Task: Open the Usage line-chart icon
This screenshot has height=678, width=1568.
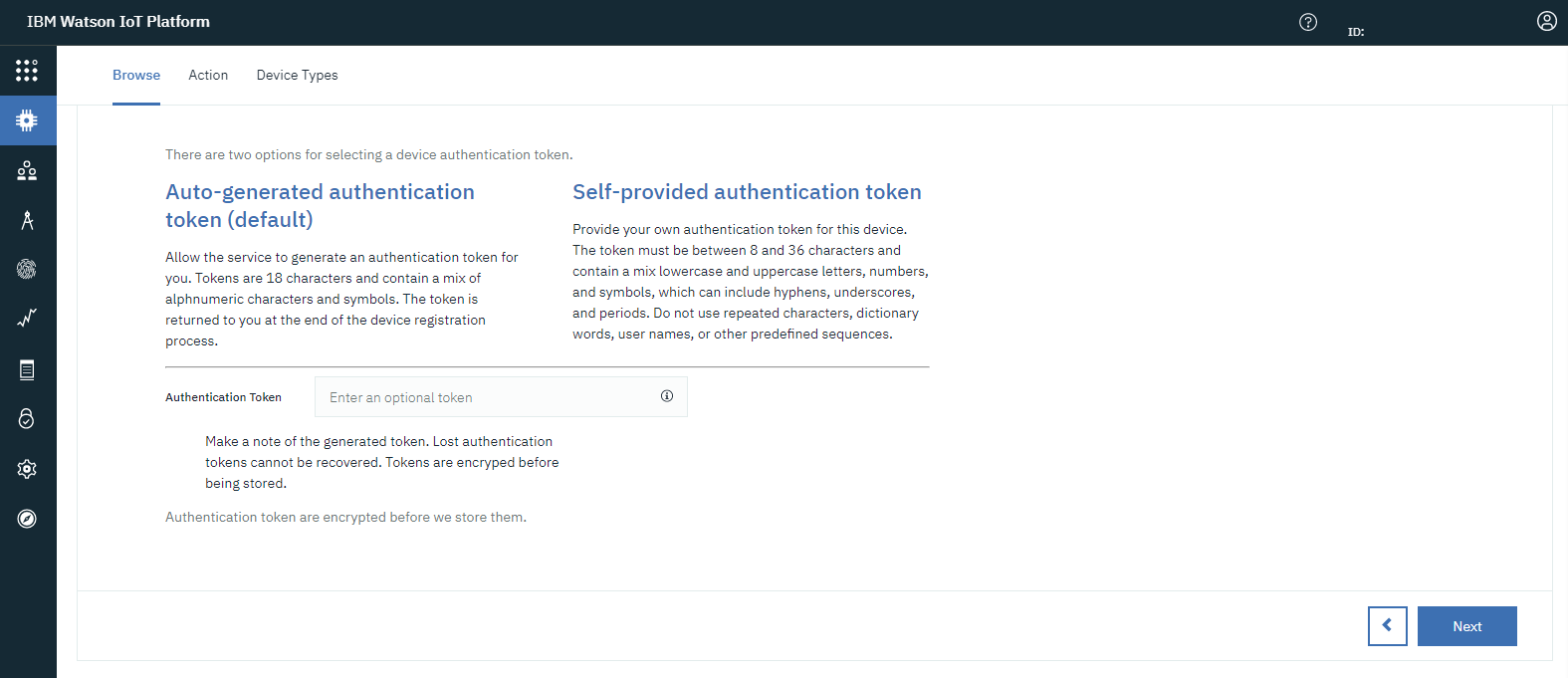Action: 27,319
